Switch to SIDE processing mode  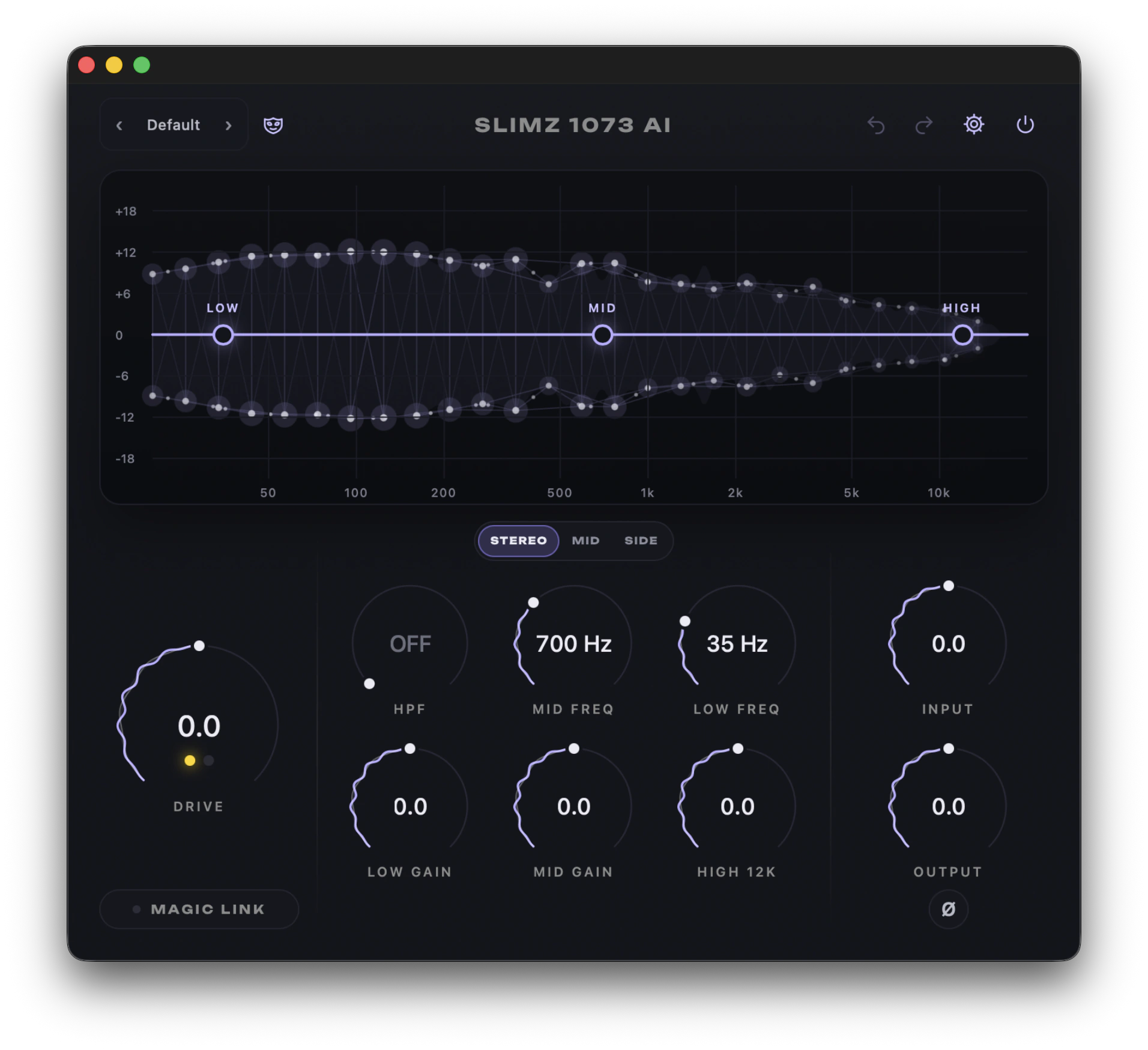(641, 541)
